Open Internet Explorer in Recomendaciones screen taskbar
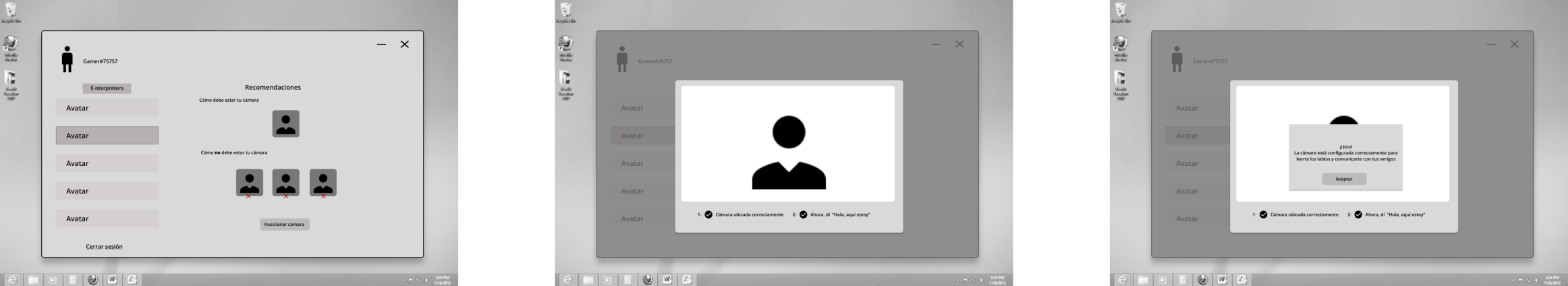The height and width of the screenshot is (286, 1568). click(12, 280)
